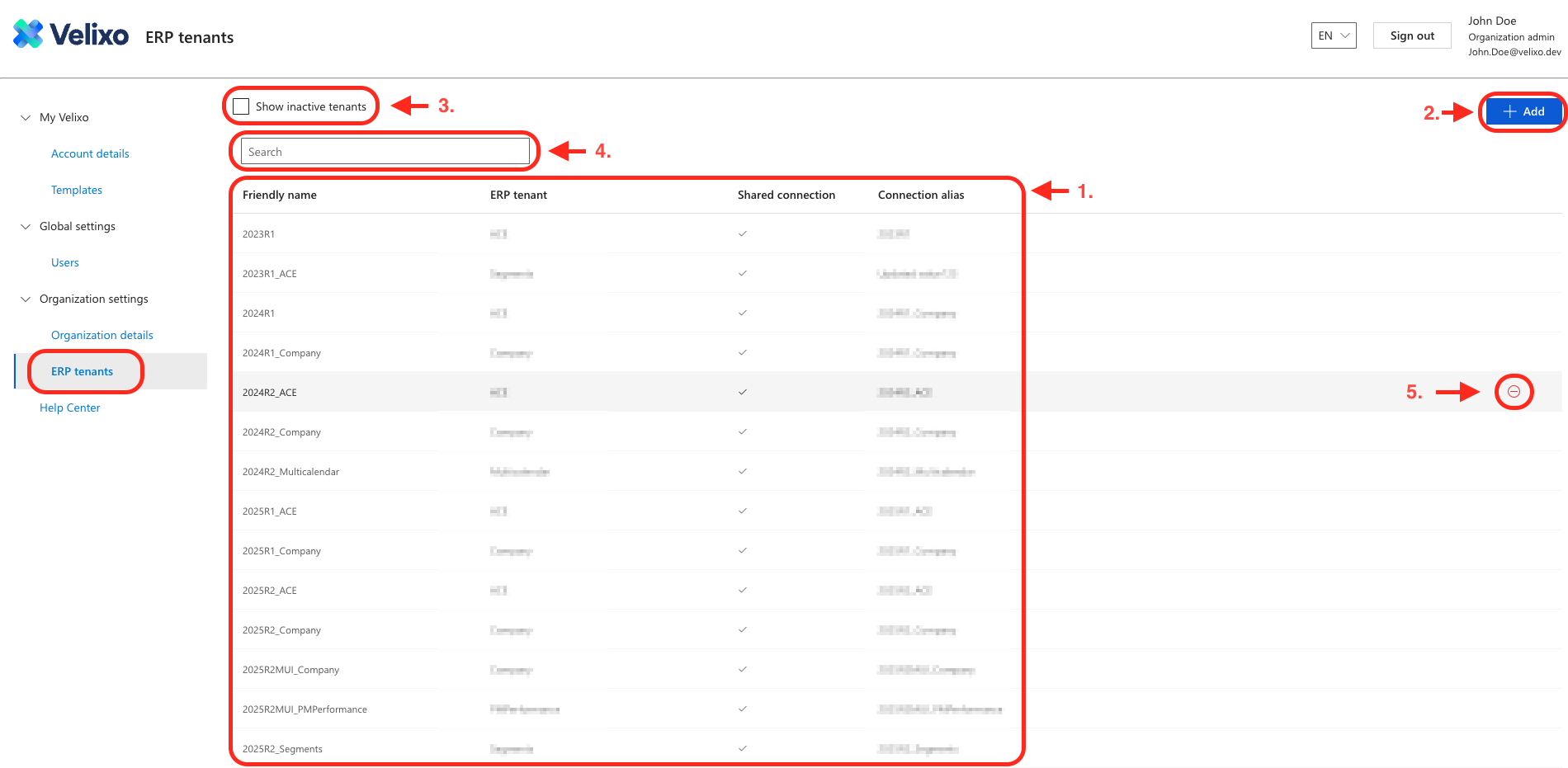Select ERP tenants in sidebar
The width and height of the screenshot is (1568, 768).
(x=82, y=371)
